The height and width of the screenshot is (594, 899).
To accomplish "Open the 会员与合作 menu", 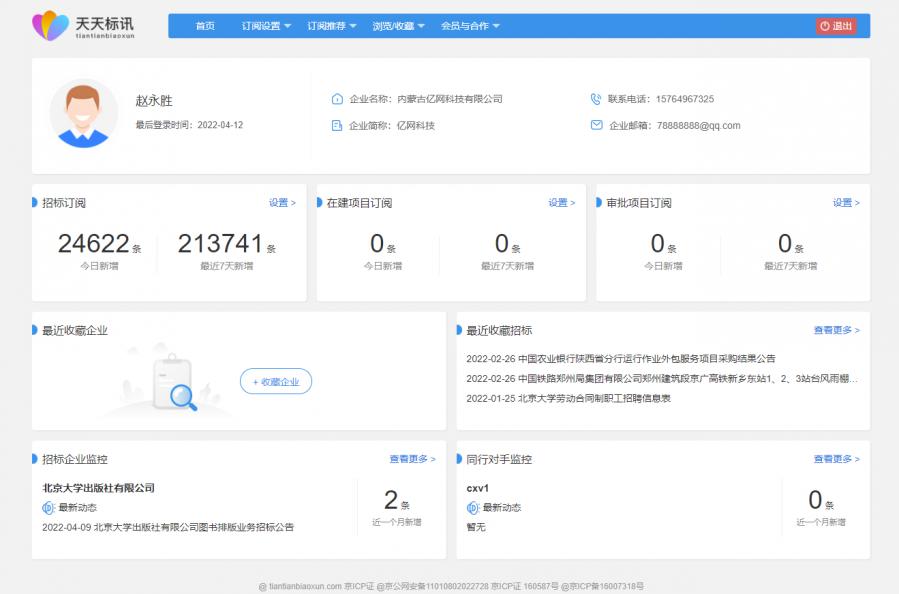I will [470, 26].
